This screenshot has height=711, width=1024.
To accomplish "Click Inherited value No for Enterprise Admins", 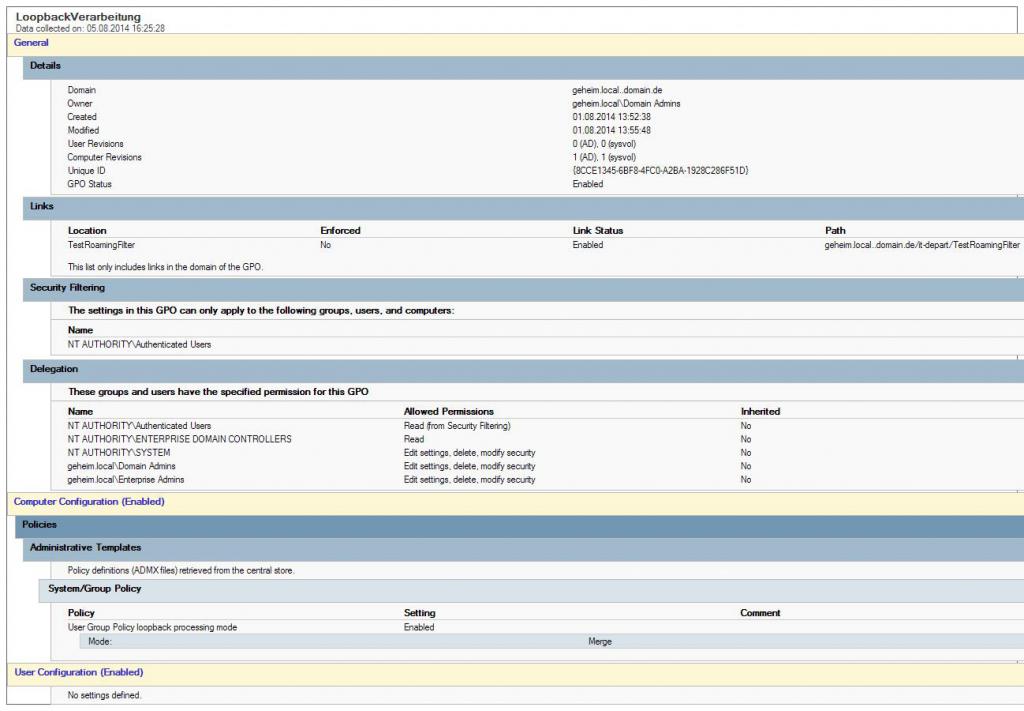I will click(x=746, y=481).
